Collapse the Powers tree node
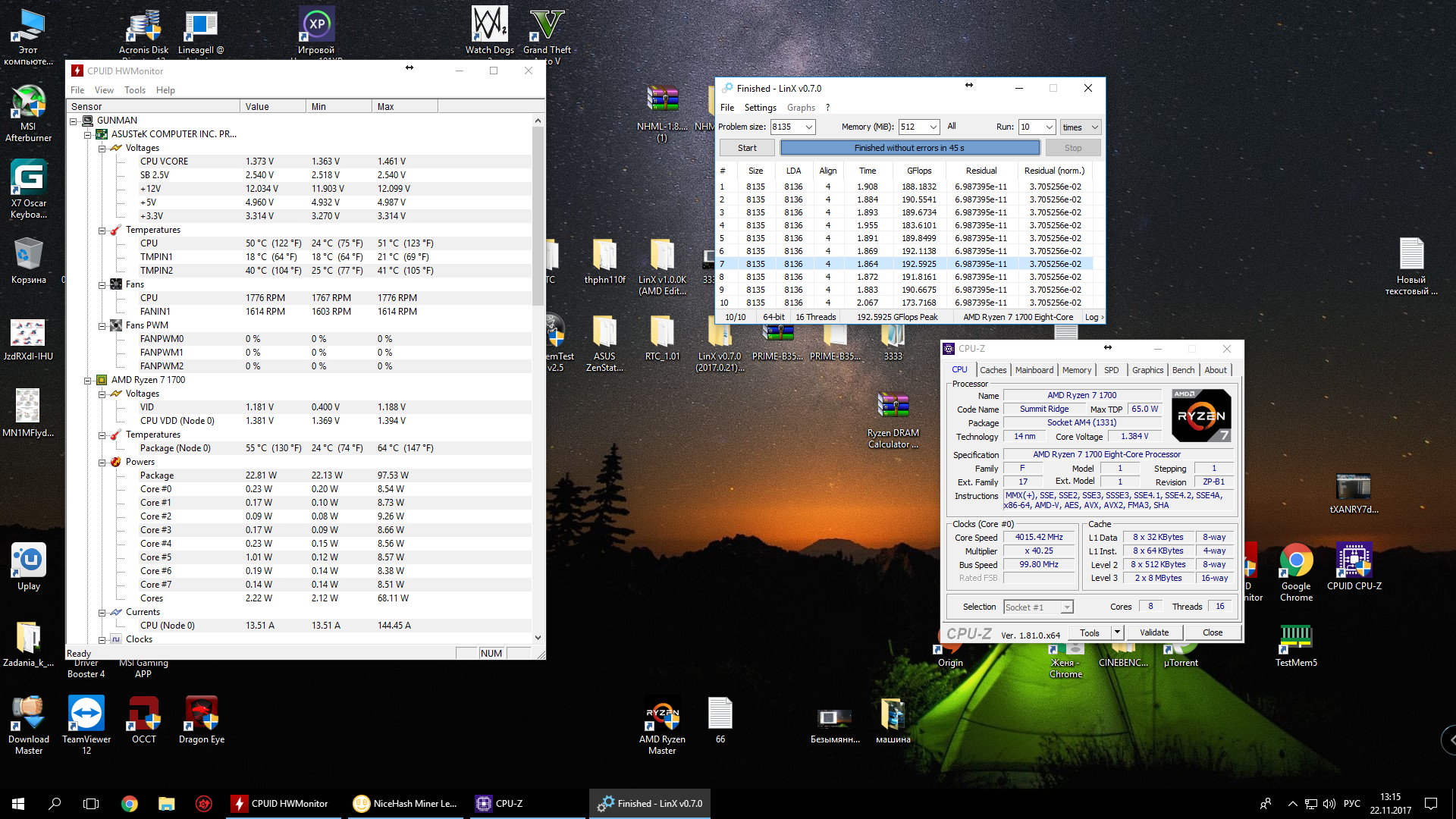This screenshot has width=1456, height=819. click(102, 463)
